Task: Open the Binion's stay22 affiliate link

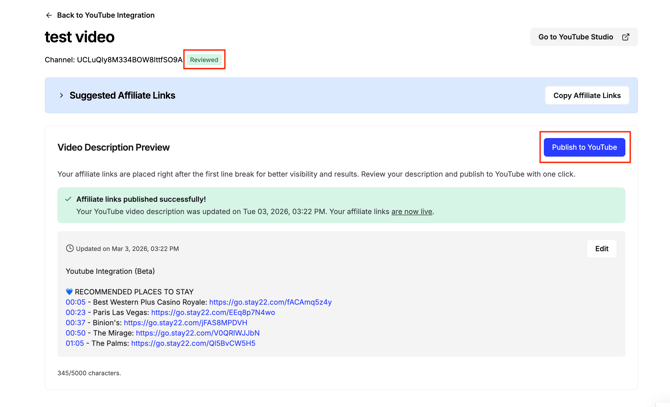Action: click(185, 323)
